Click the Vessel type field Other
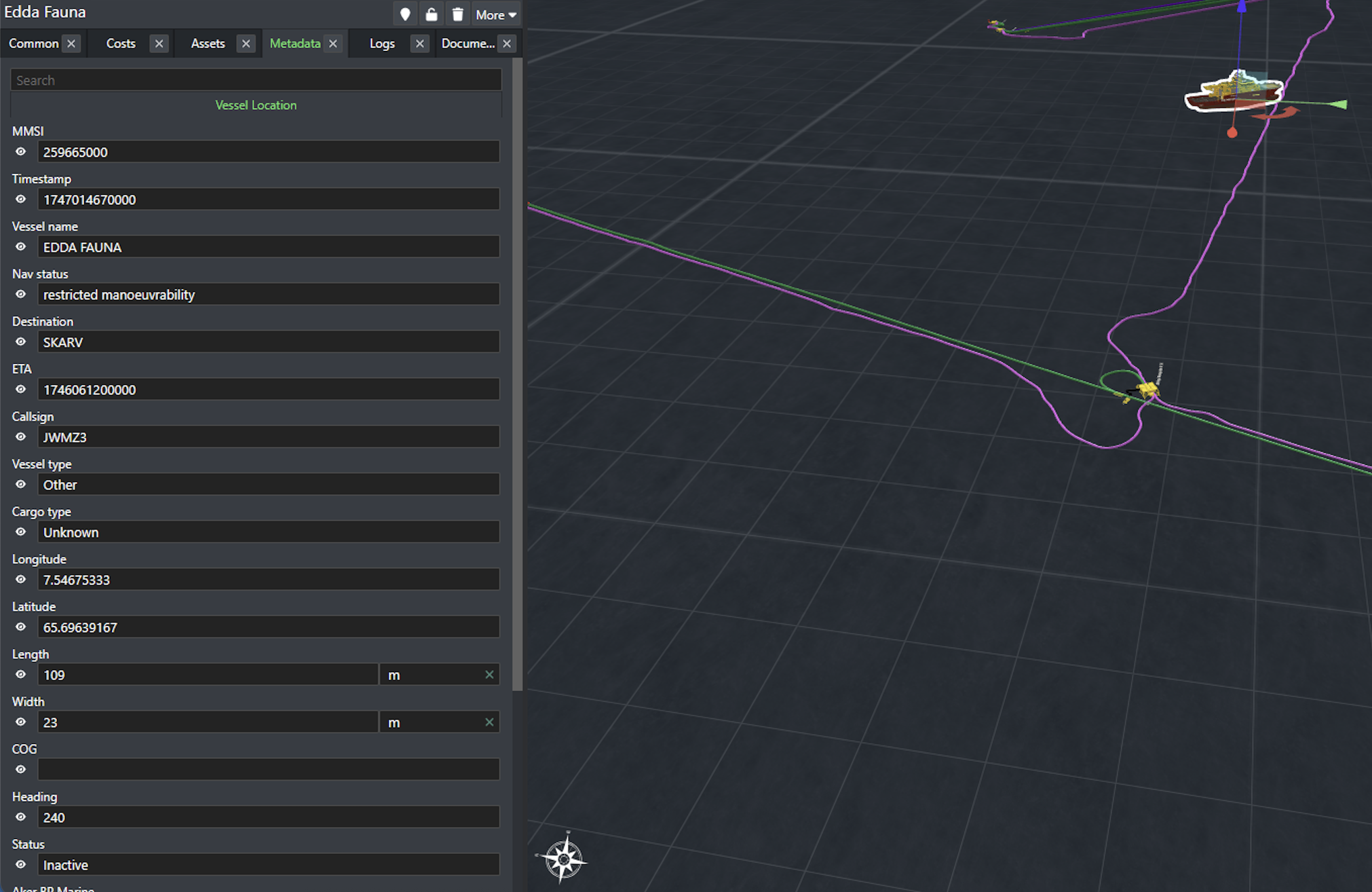This screenshot has width=1372, height=892. pos(269,485)
